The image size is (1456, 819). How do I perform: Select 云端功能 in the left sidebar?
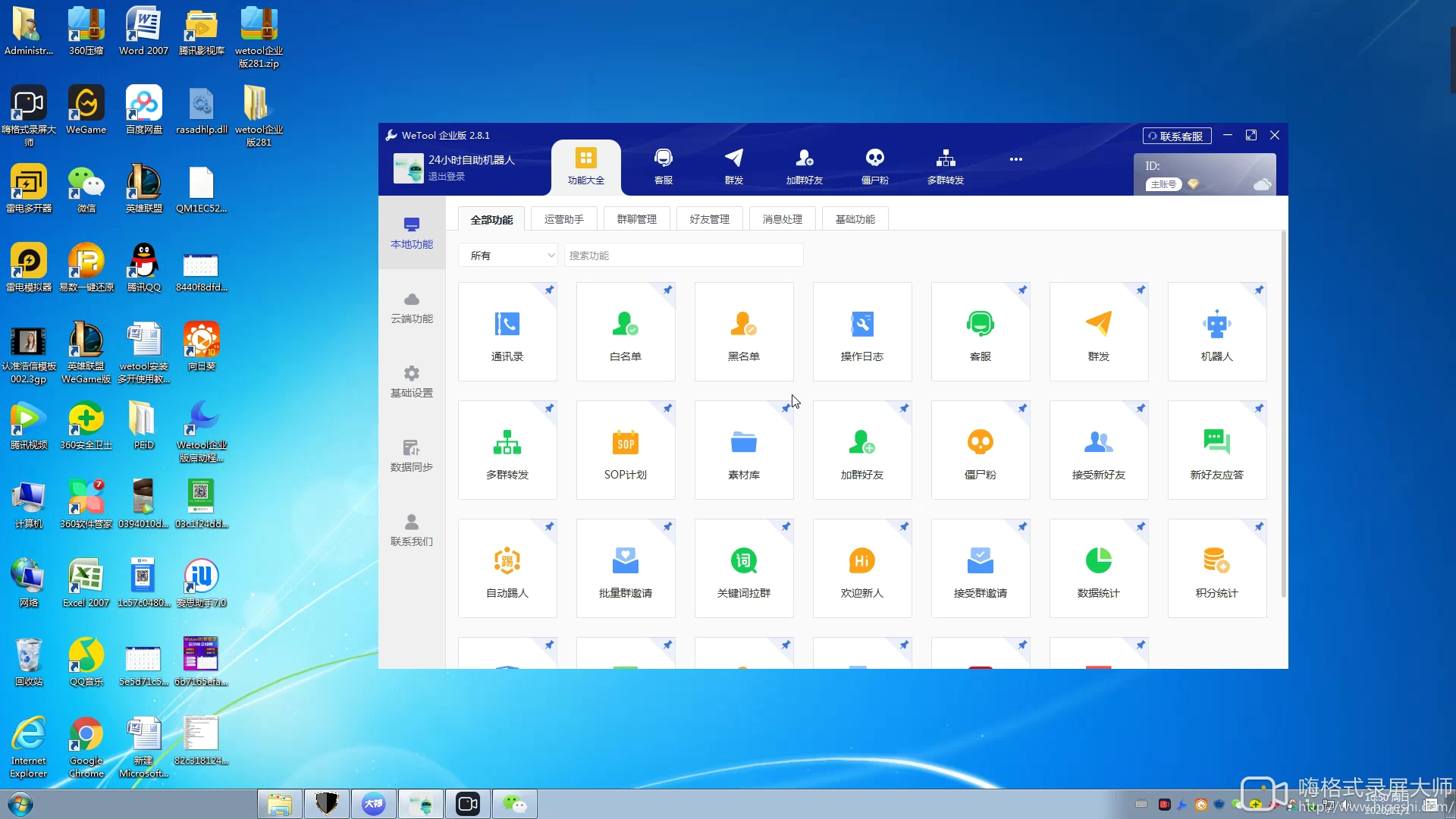coord(412,307)
